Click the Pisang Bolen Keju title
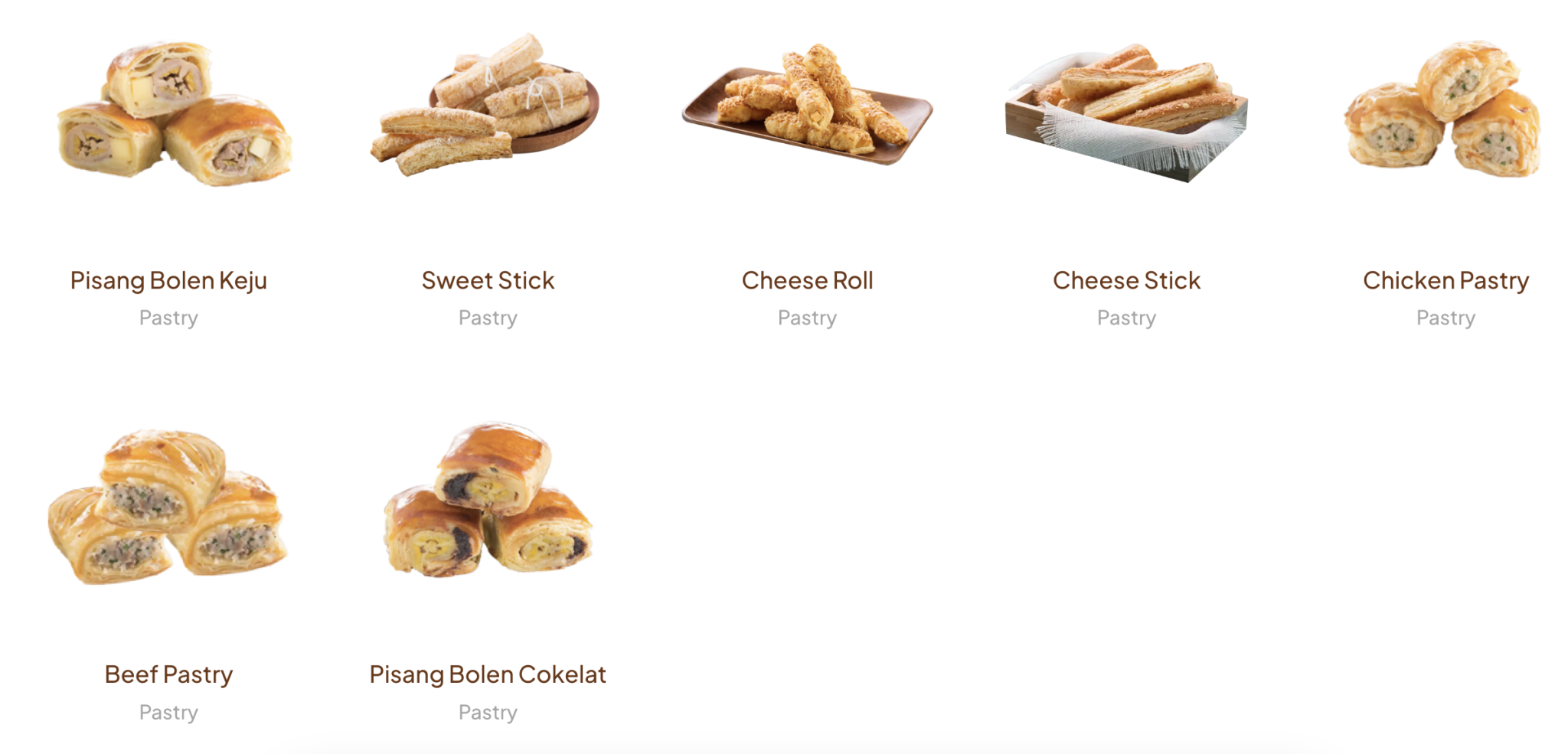 [x=168, y=281]
